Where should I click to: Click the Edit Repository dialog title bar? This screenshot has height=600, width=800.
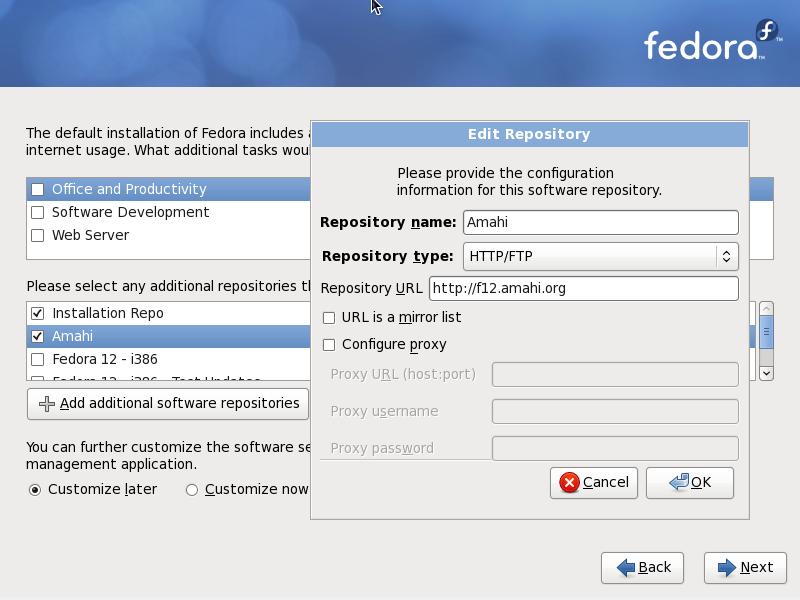tap(530, 134)
